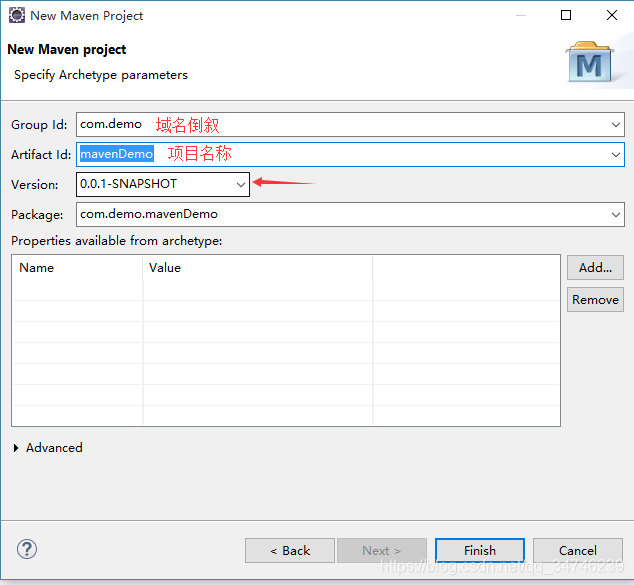This screenshot has width=634, height=585.
Task: Click the Group Id text field
Action: [350, 125]
